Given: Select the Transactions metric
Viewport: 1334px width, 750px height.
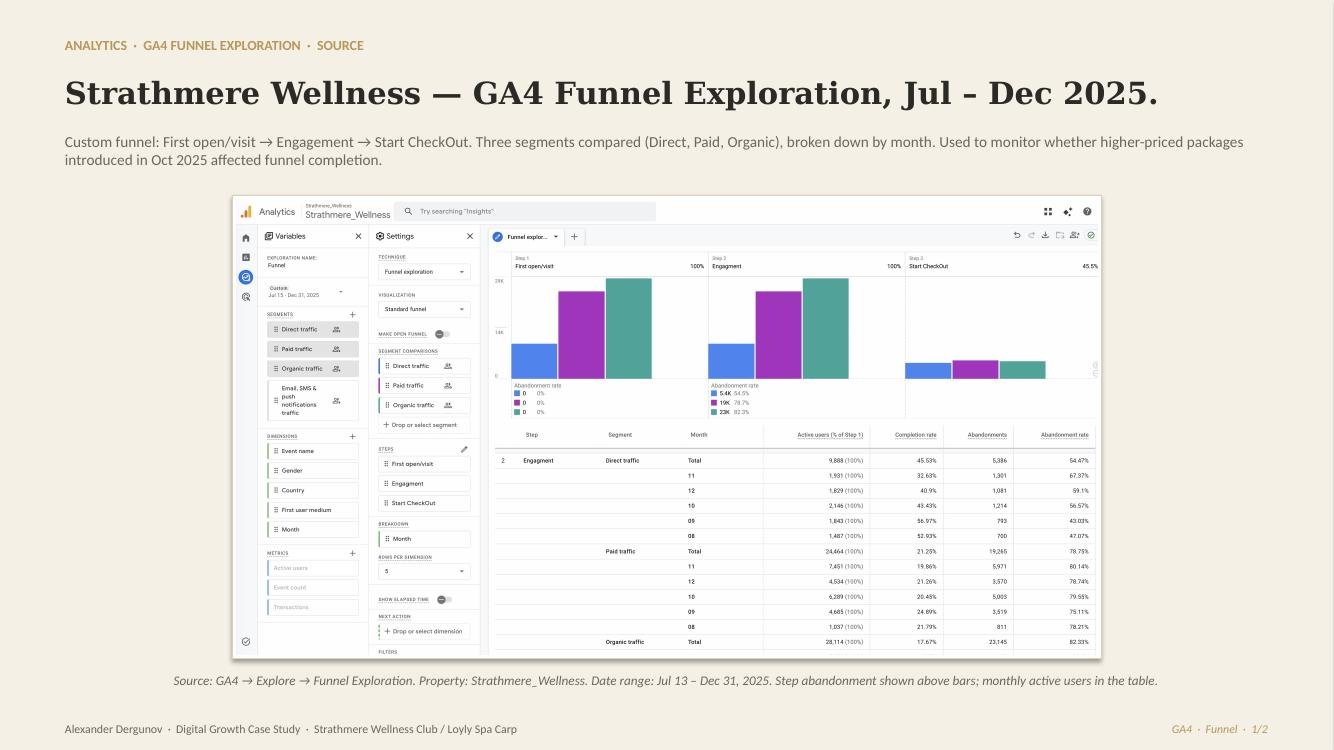Looking at the screenshot, I should pyautogui.click(x=313, y=607).
